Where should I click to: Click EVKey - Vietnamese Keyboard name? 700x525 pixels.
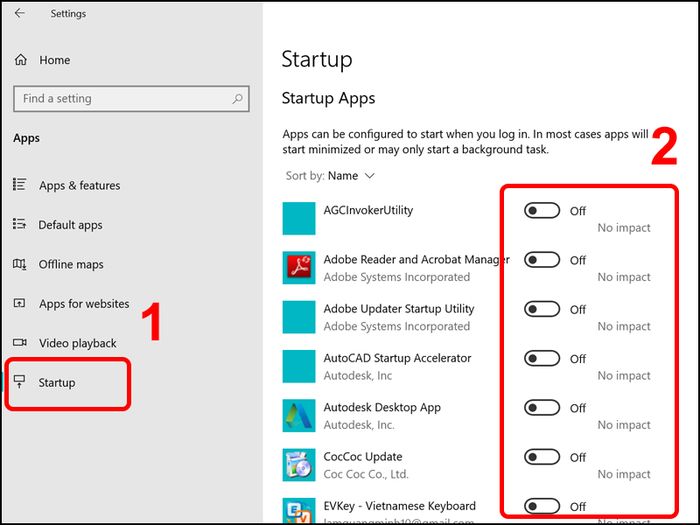[x=400, y=506]
